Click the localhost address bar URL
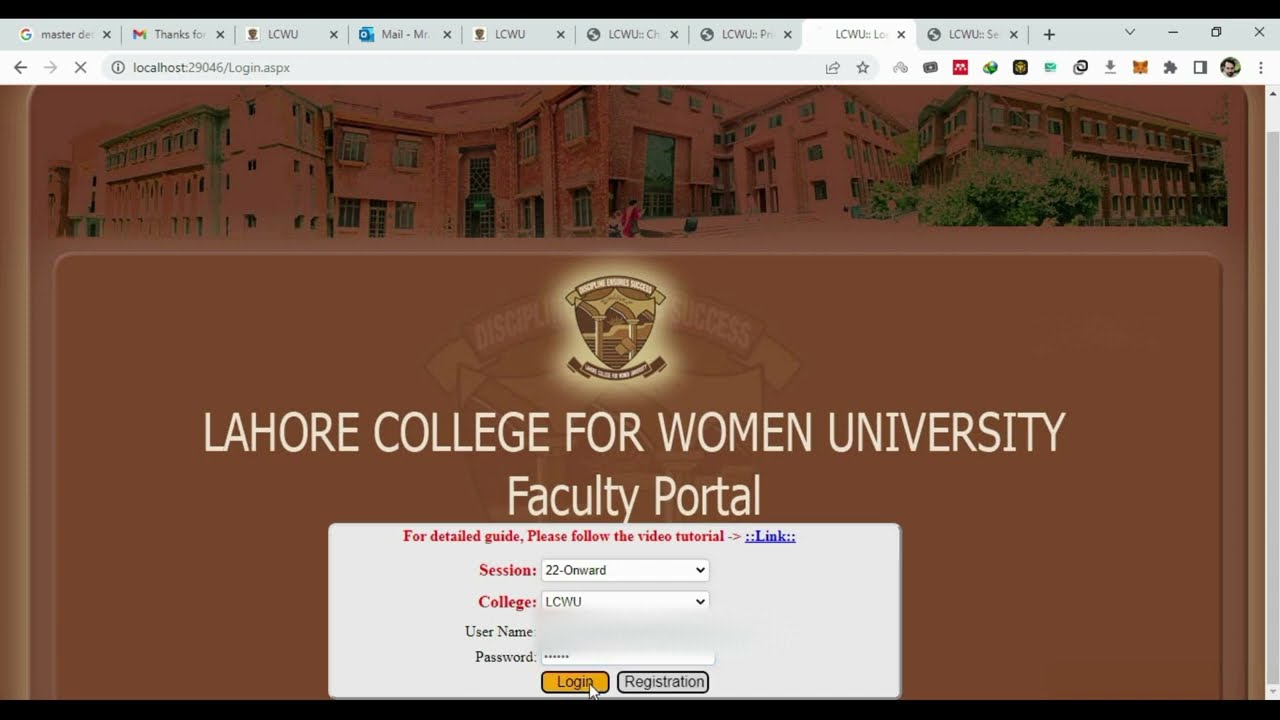 211,67
